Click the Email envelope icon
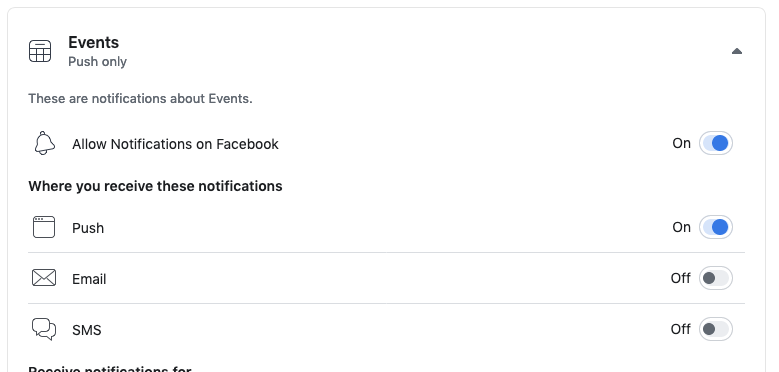 pos(44,278)
